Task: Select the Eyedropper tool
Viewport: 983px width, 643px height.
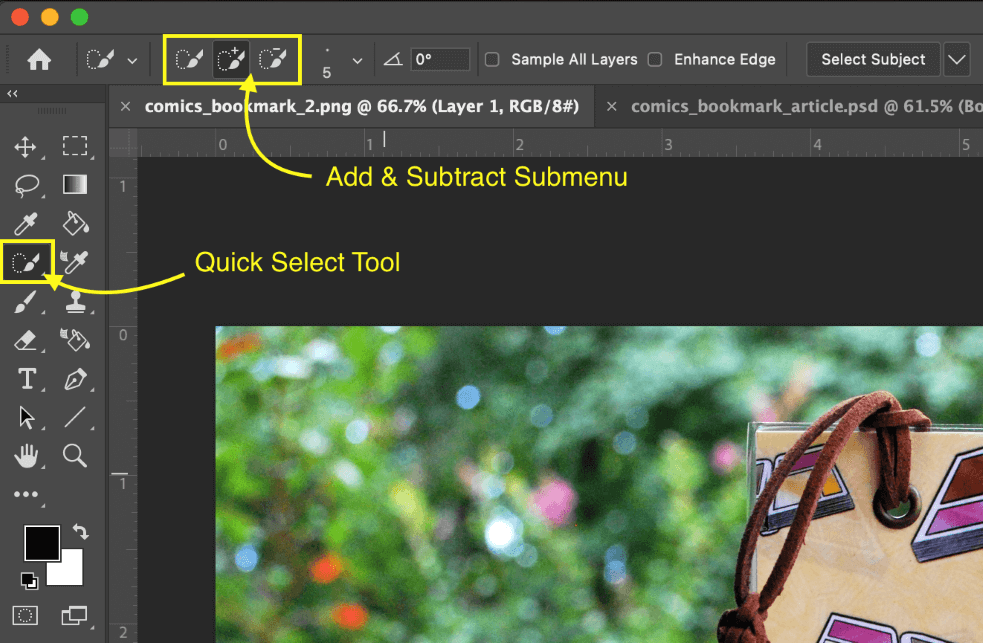Action: click(26, 224)
